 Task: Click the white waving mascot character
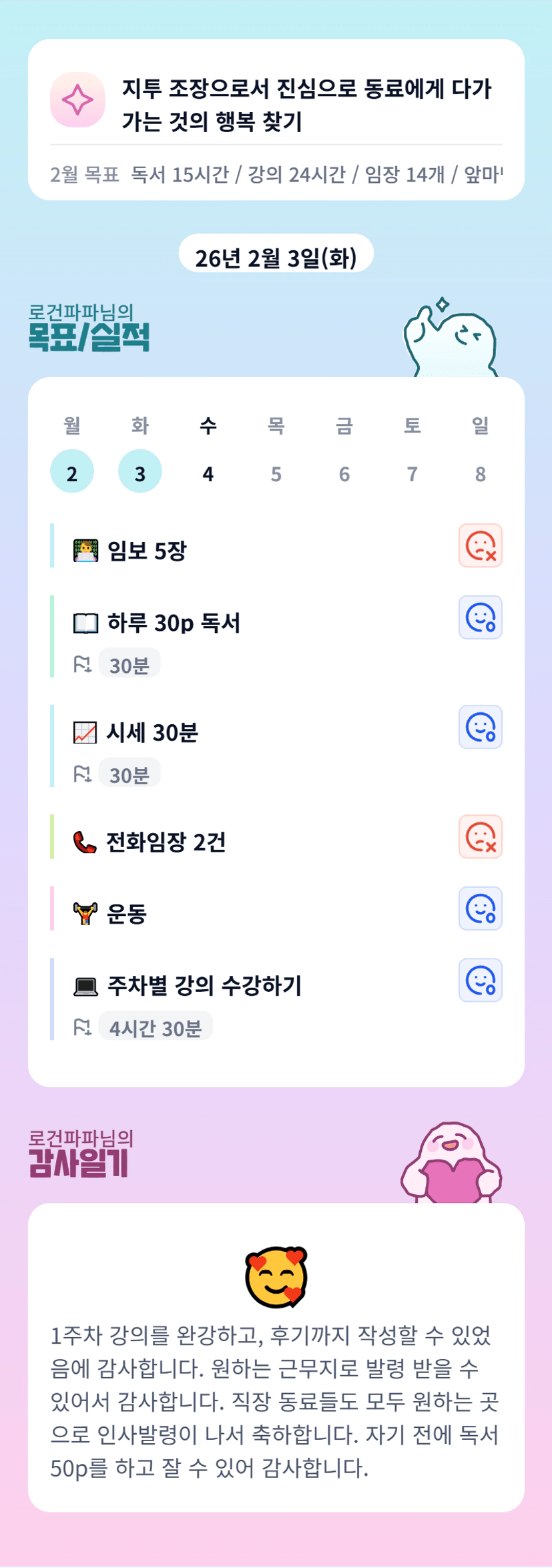(451, 340)
